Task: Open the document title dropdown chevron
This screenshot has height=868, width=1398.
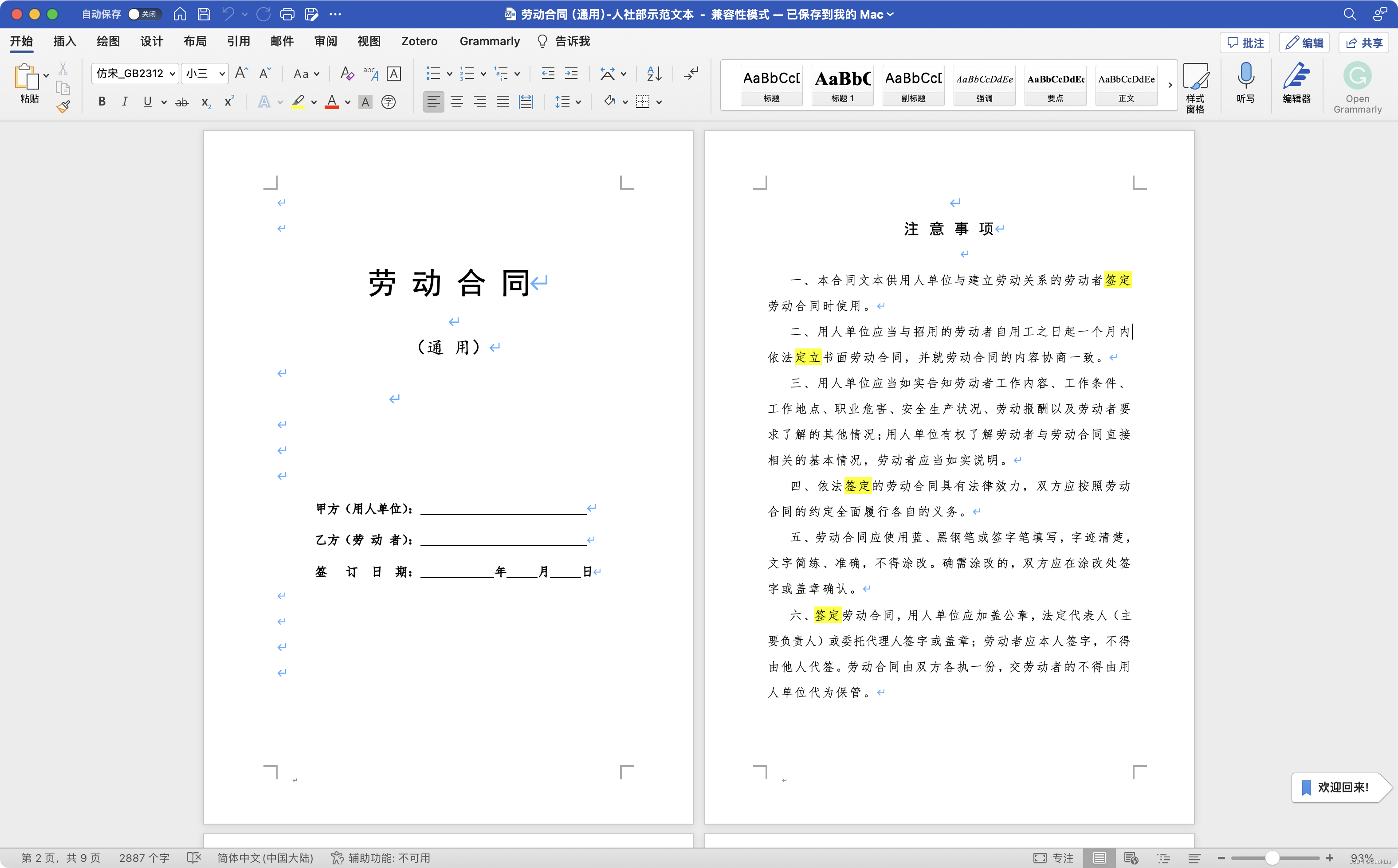Action: [x=890, y=14]
